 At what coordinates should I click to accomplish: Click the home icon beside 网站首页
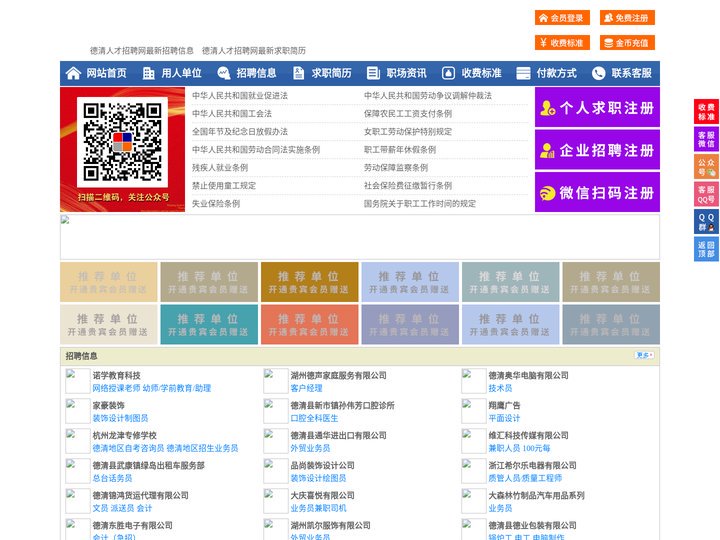pyautogui.click(x=73, y=73)
